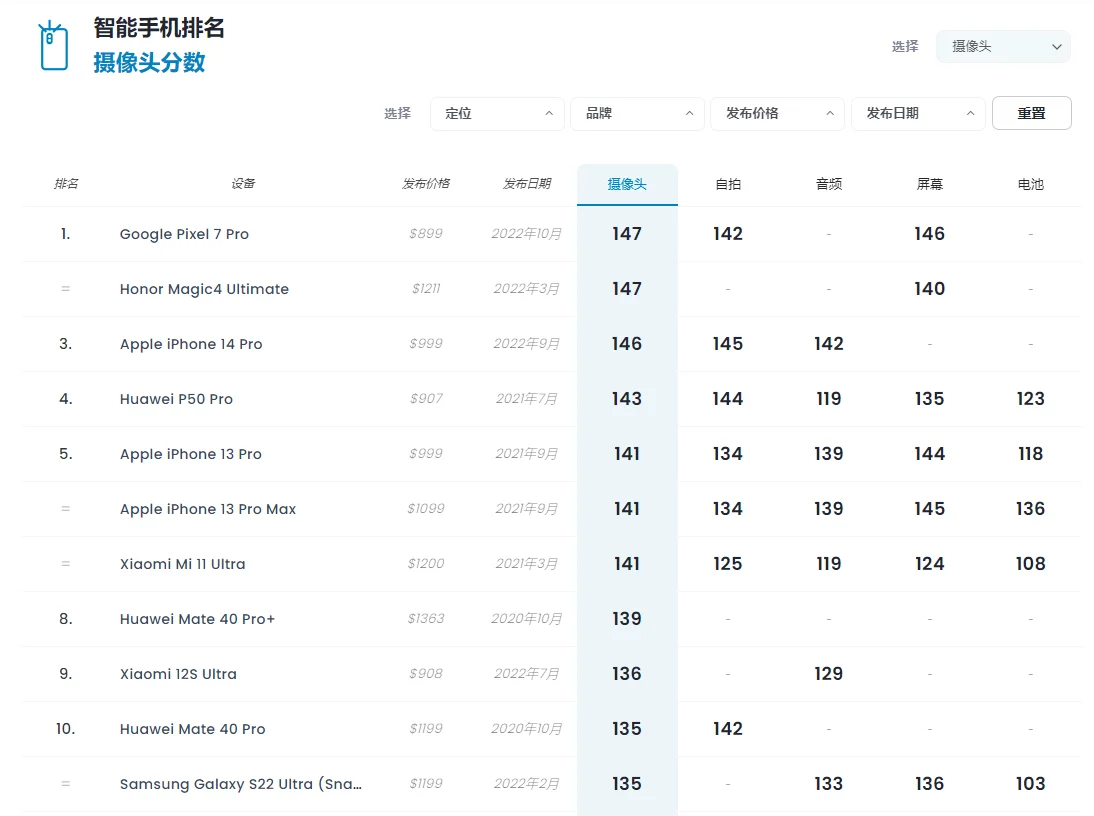The height and width of the screenshot is (816, 1094).
Task: Click the smartphone ranking logo icon
Action: click(54, 46)
